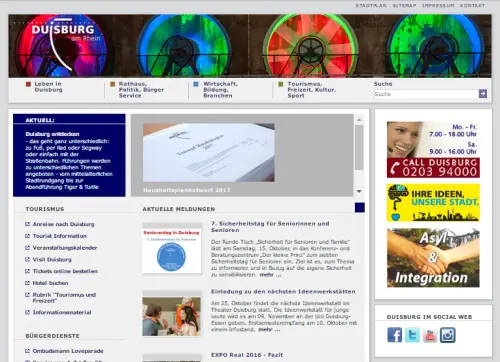This screenshot has height=362, width=500.
Task: Open the Tourist Information link
Action: [60, 236]
